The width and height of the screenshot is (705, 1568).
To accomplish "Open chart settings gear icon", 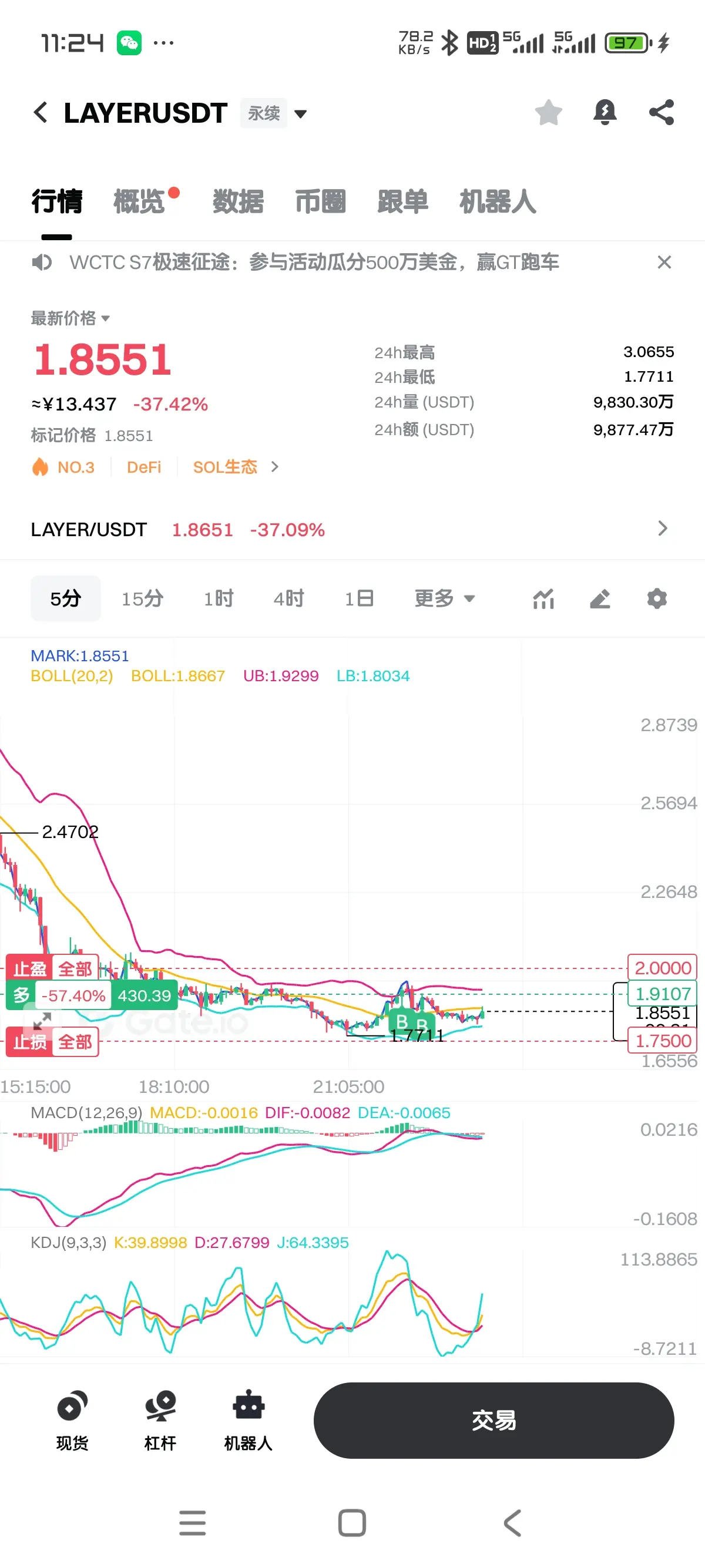I will coord(657,599).
